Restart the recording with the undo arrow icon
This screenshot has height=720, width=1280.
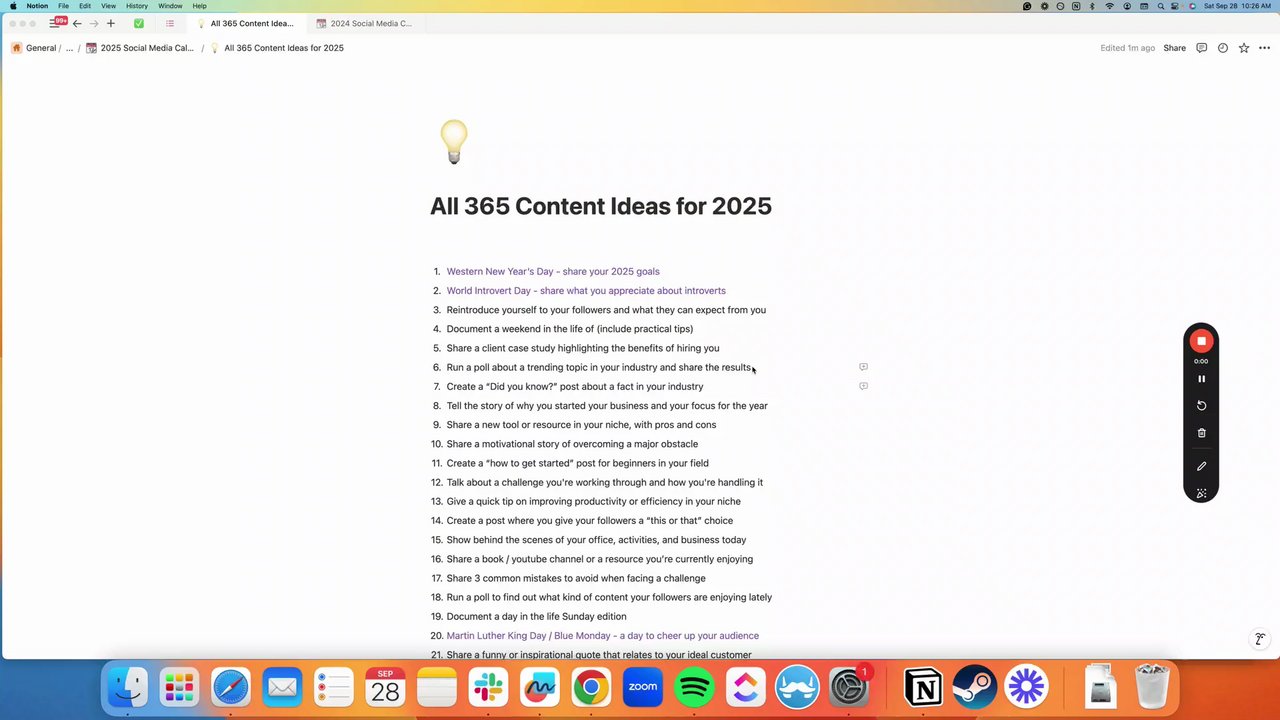coord(1201,406)
